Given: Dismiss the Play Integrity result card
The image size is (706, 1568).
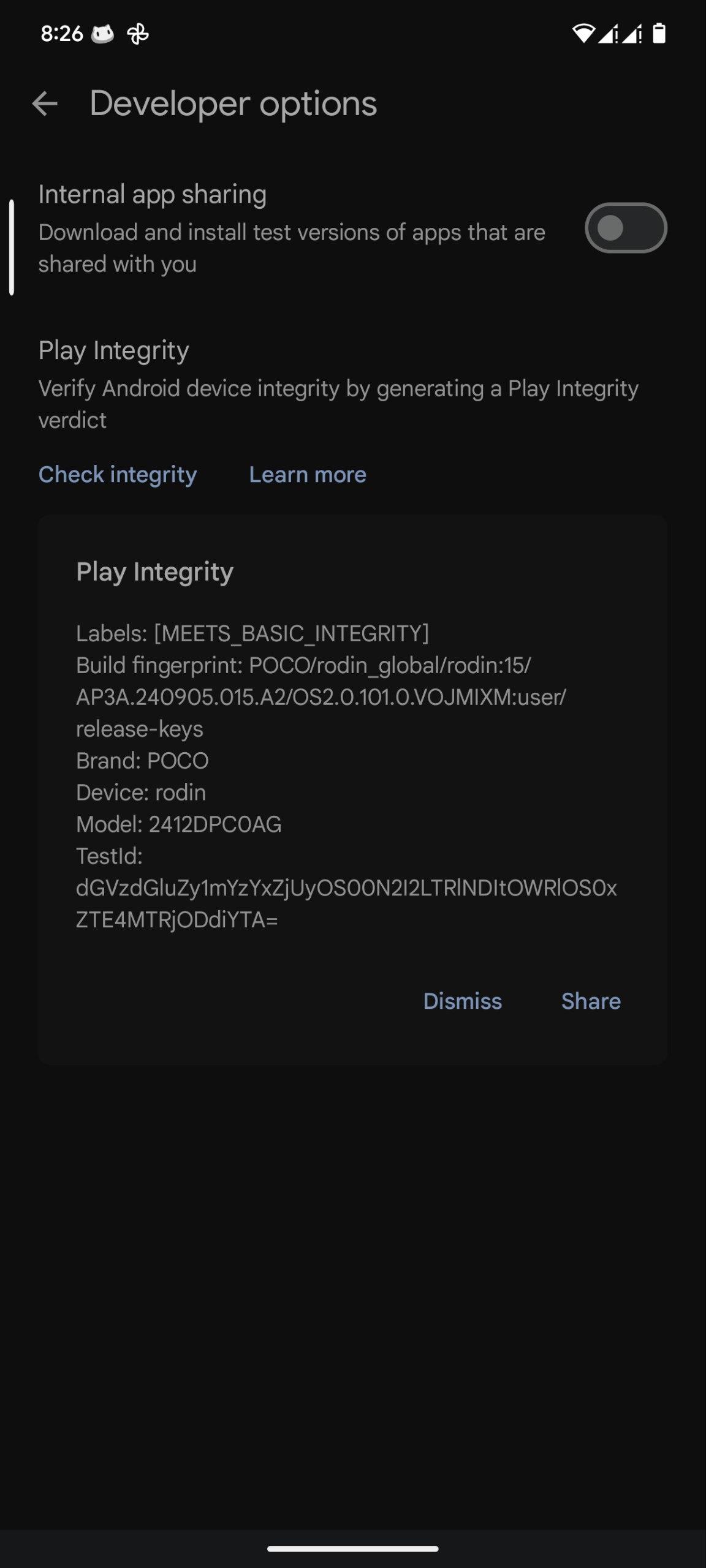Looking at the screenshot, I should pos(462,1001).
